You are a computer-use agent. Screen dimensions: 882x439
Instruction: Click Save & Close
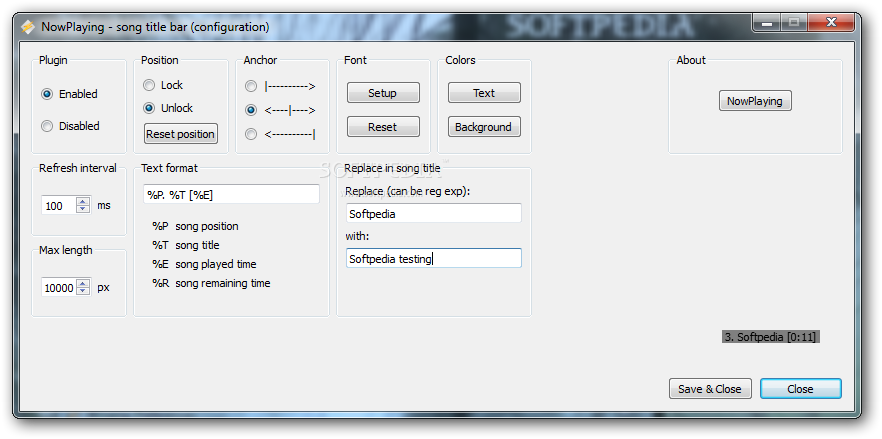(710, 389)
